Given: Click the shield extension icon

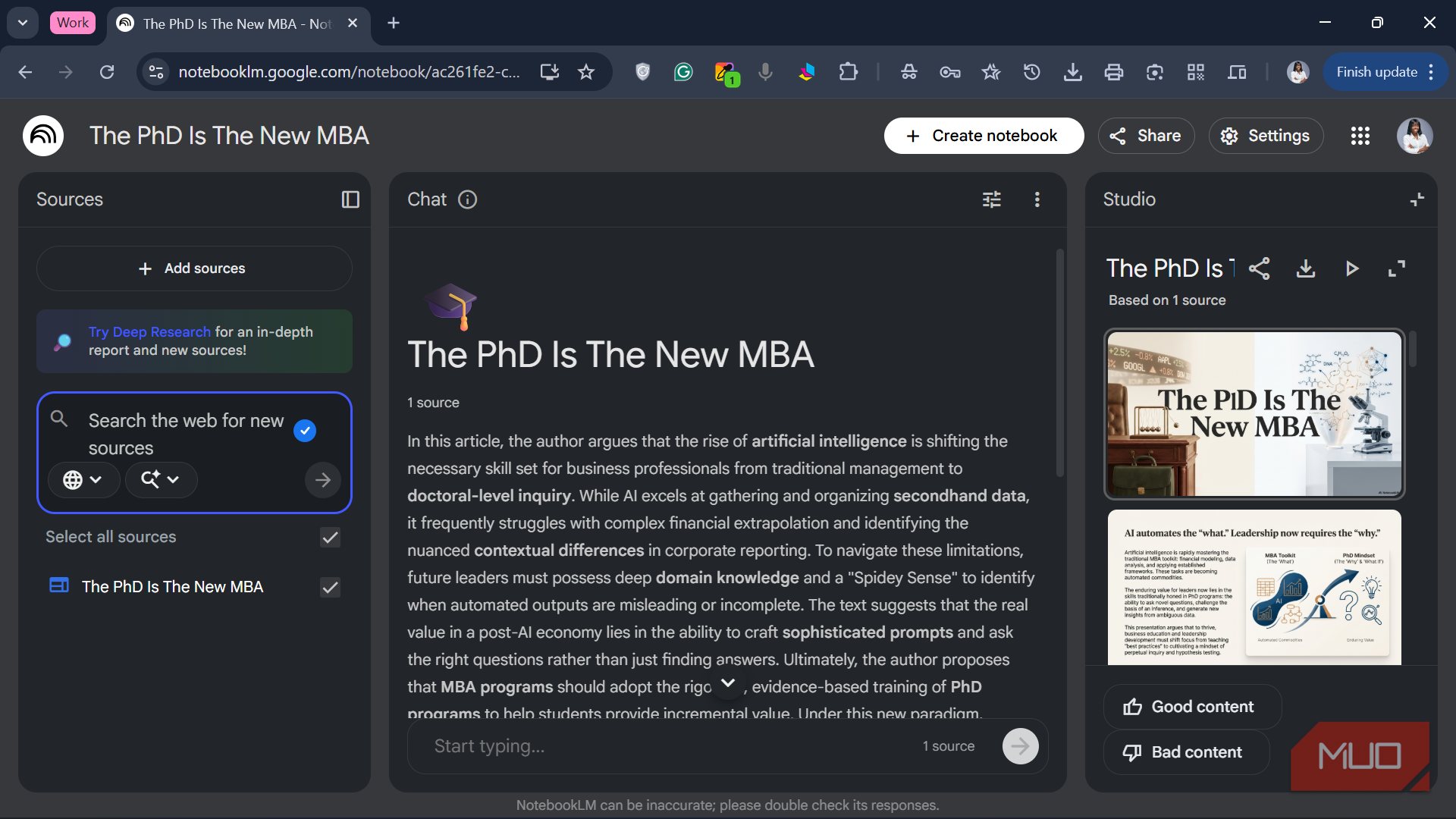Looking at the screenshot, I should (643, 72).
